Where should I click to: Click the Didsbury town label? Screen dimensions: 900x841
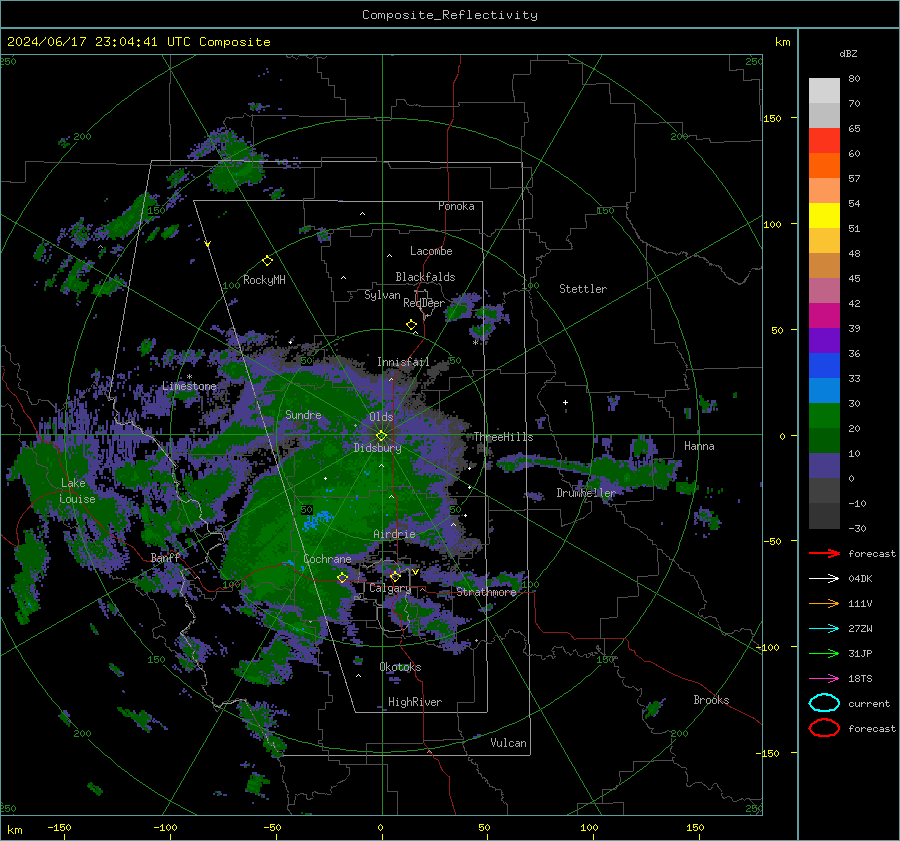pyautogui.click(x=377, y=448)
